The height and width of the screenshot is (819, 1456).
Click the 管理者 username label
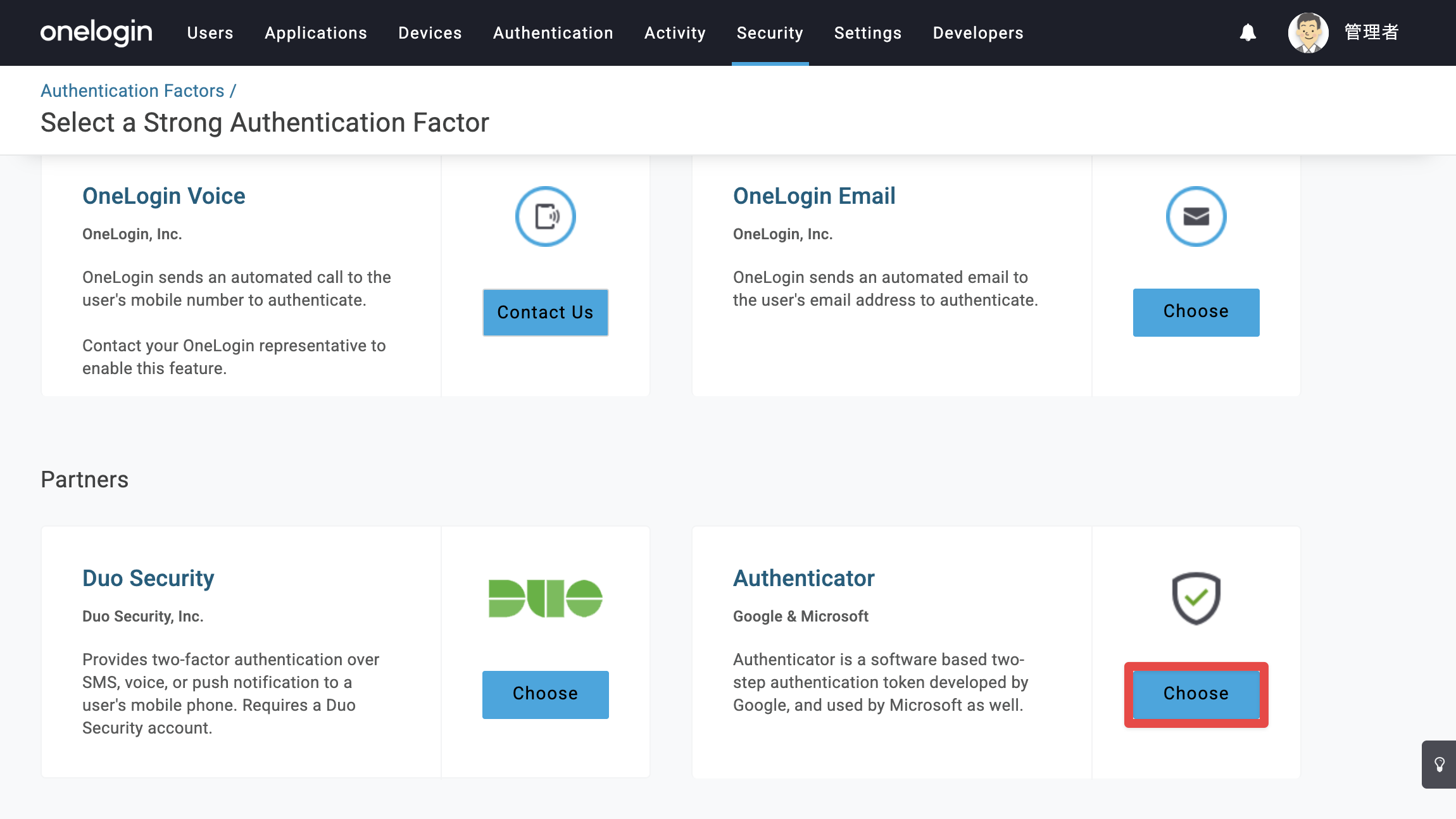(x=1372, y=32)
